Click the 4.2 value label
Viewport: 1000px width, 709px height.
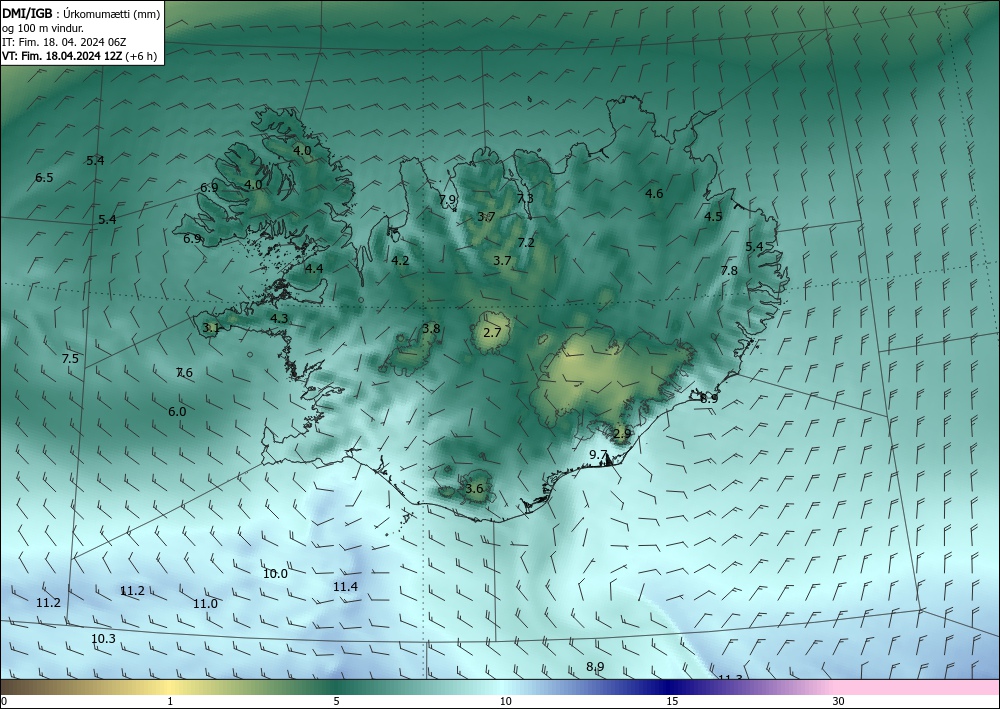[x=400, y=260]
